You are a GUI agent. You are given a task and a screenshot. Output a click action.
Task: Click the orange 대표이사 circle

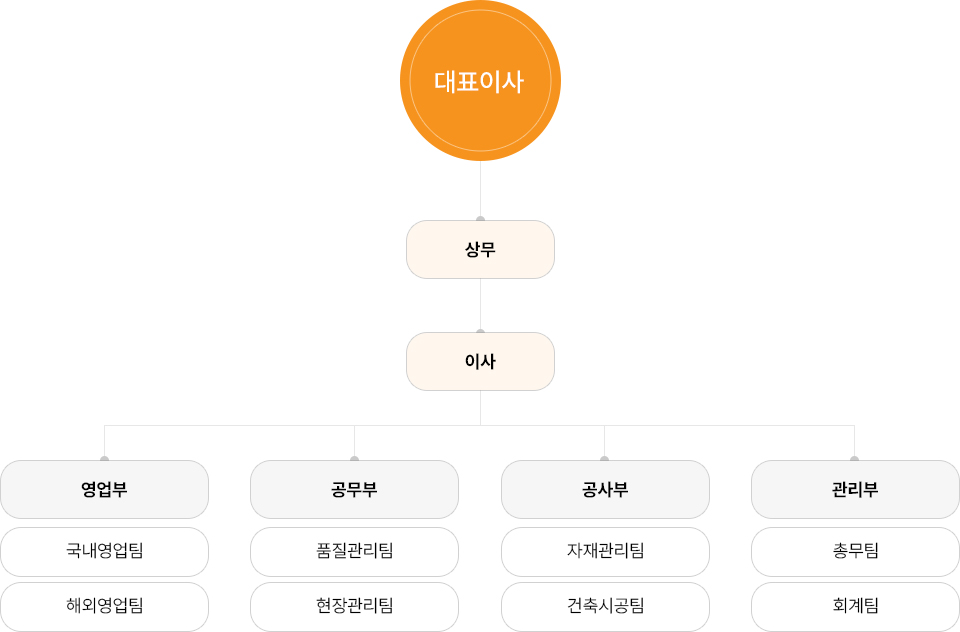pyautogui.click(x=480, y=81)
